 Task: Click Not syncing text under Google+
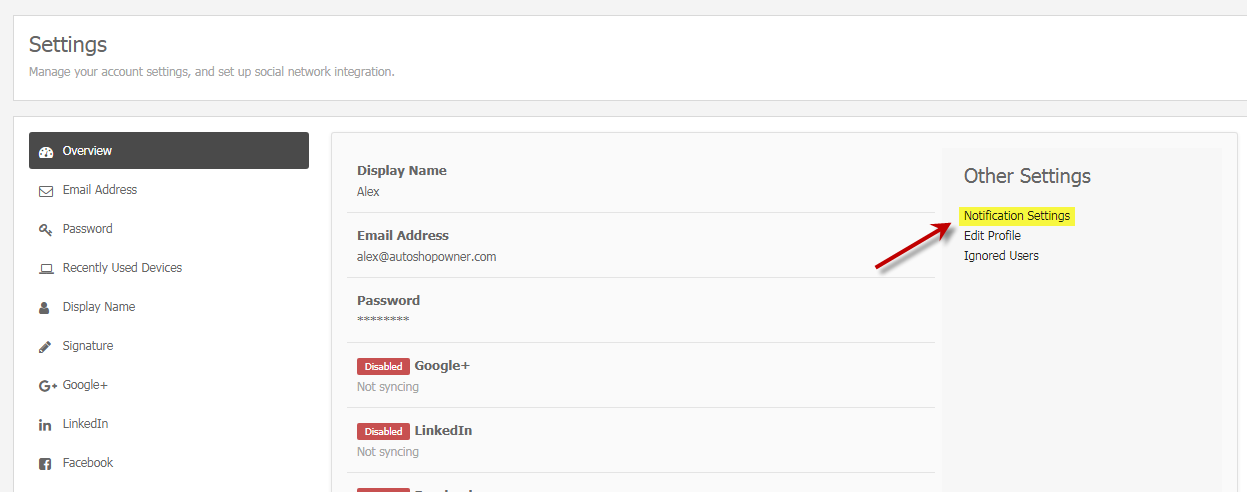tap(388, 387)
